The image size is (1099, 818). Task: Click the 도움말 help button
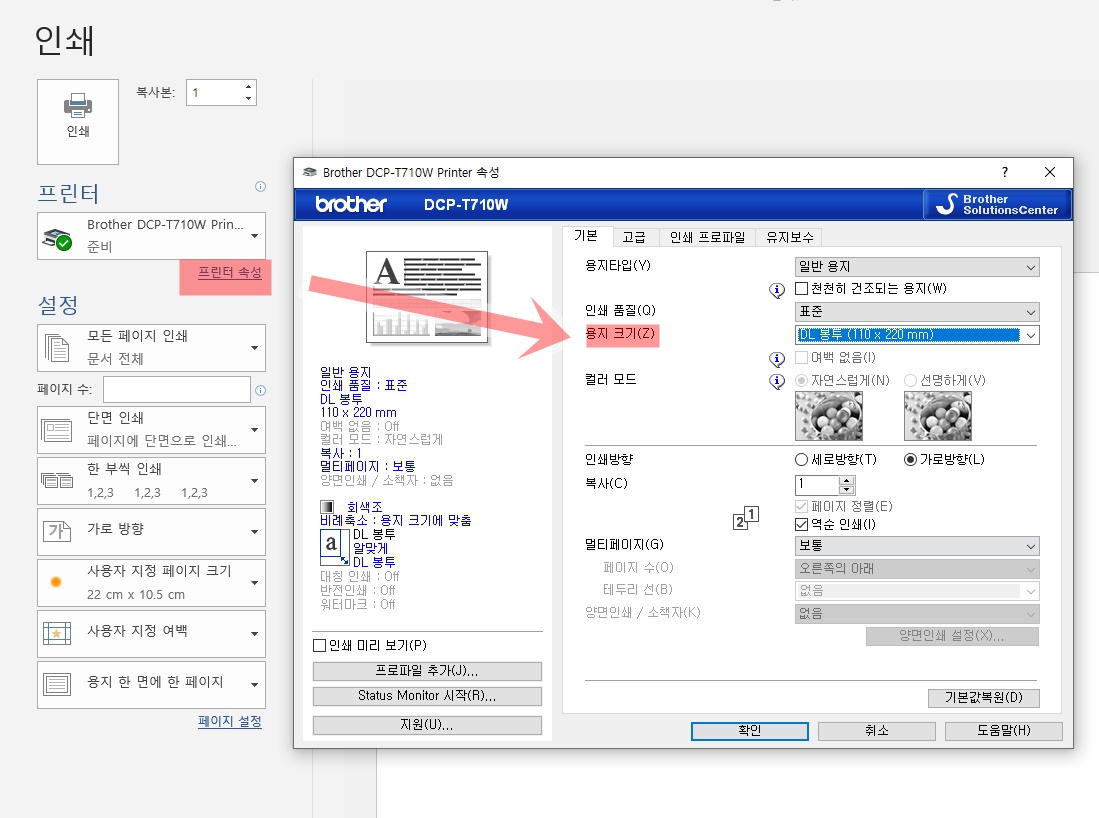tap(1004, 730)
